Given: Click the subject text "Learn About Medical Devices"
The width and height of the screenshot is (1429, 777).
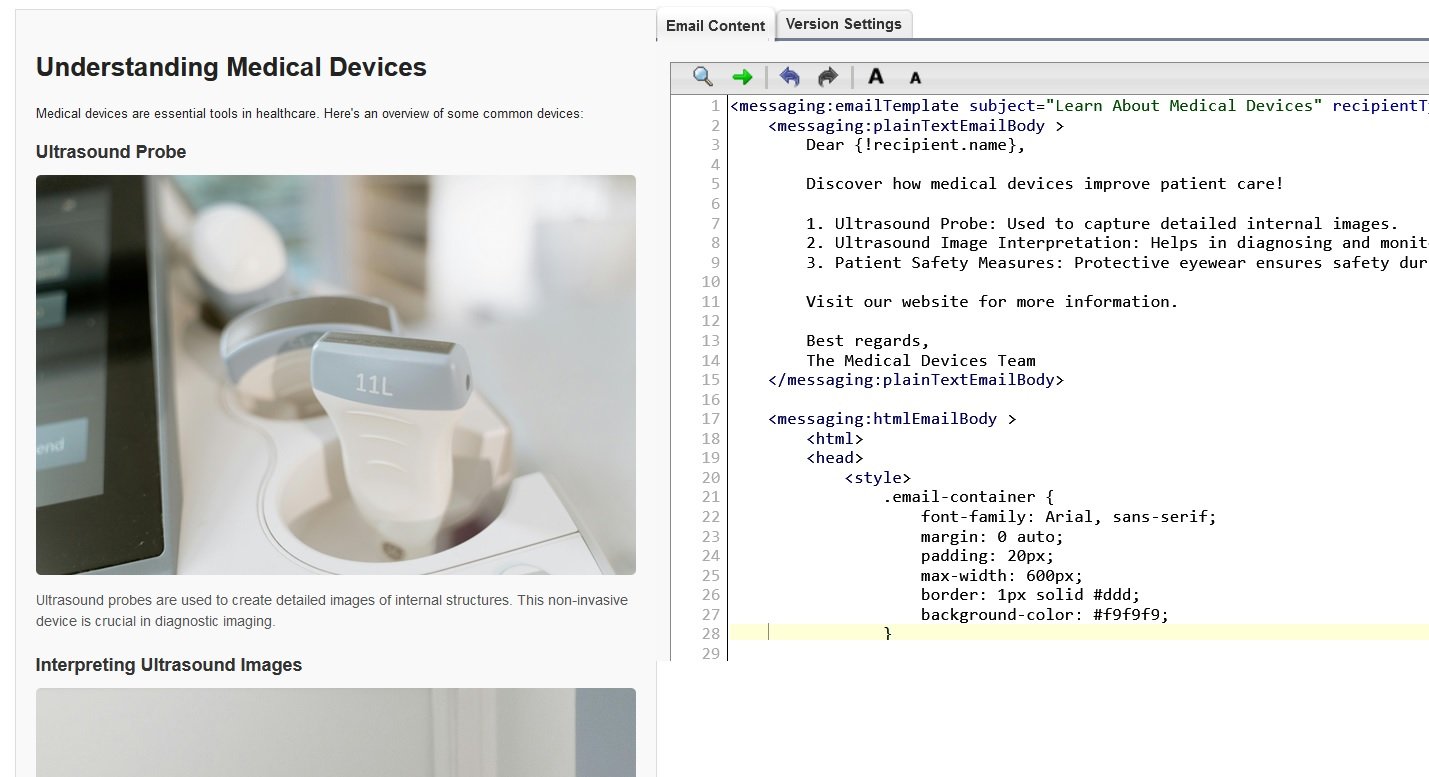Looking at the screenshot, I should pyautogui.click(x=1183, y=106).
